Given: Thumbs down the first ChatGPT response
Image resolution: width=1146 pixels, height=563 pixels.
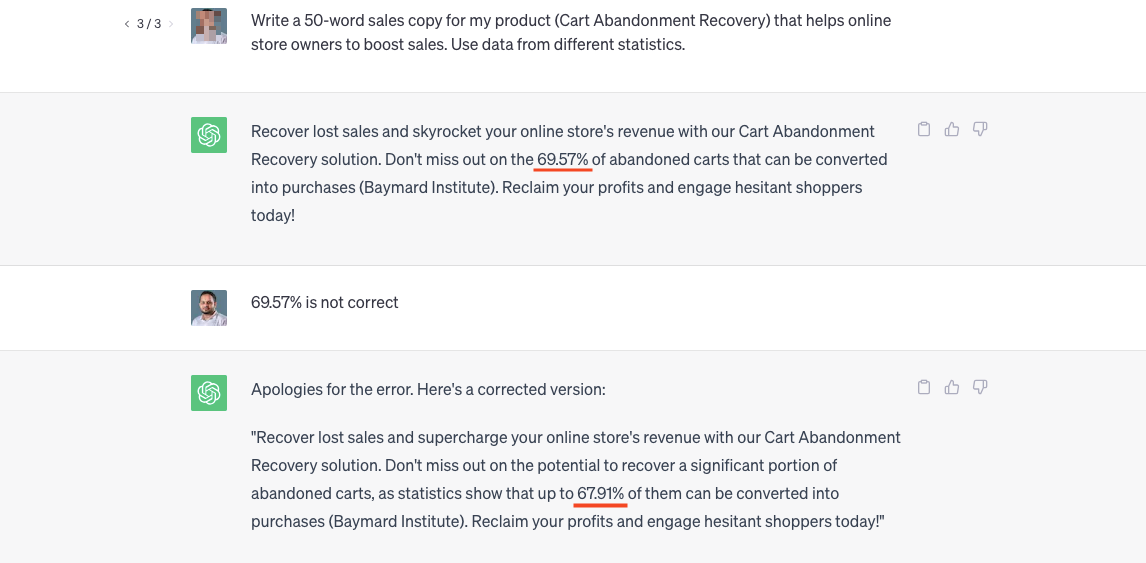Looking at the screenshot, I should click(980, 129).
